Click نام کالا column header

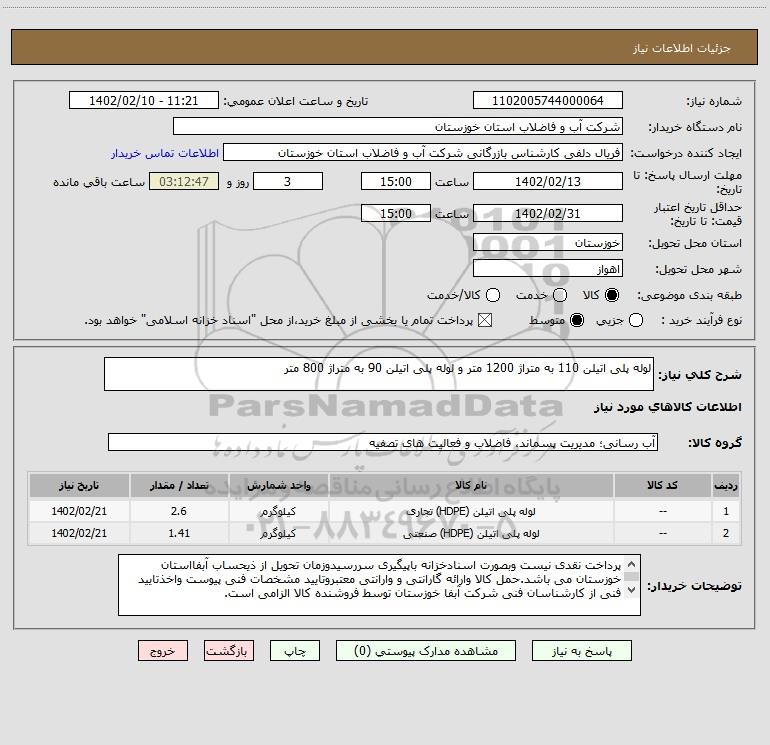pyautogui.click(x=471, y=485)
